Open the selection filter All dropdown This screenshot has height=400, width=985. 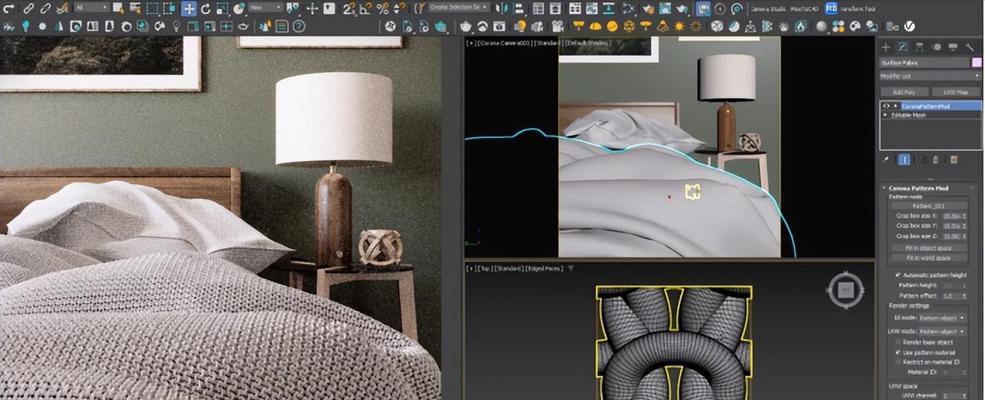(x=92, y=8)
